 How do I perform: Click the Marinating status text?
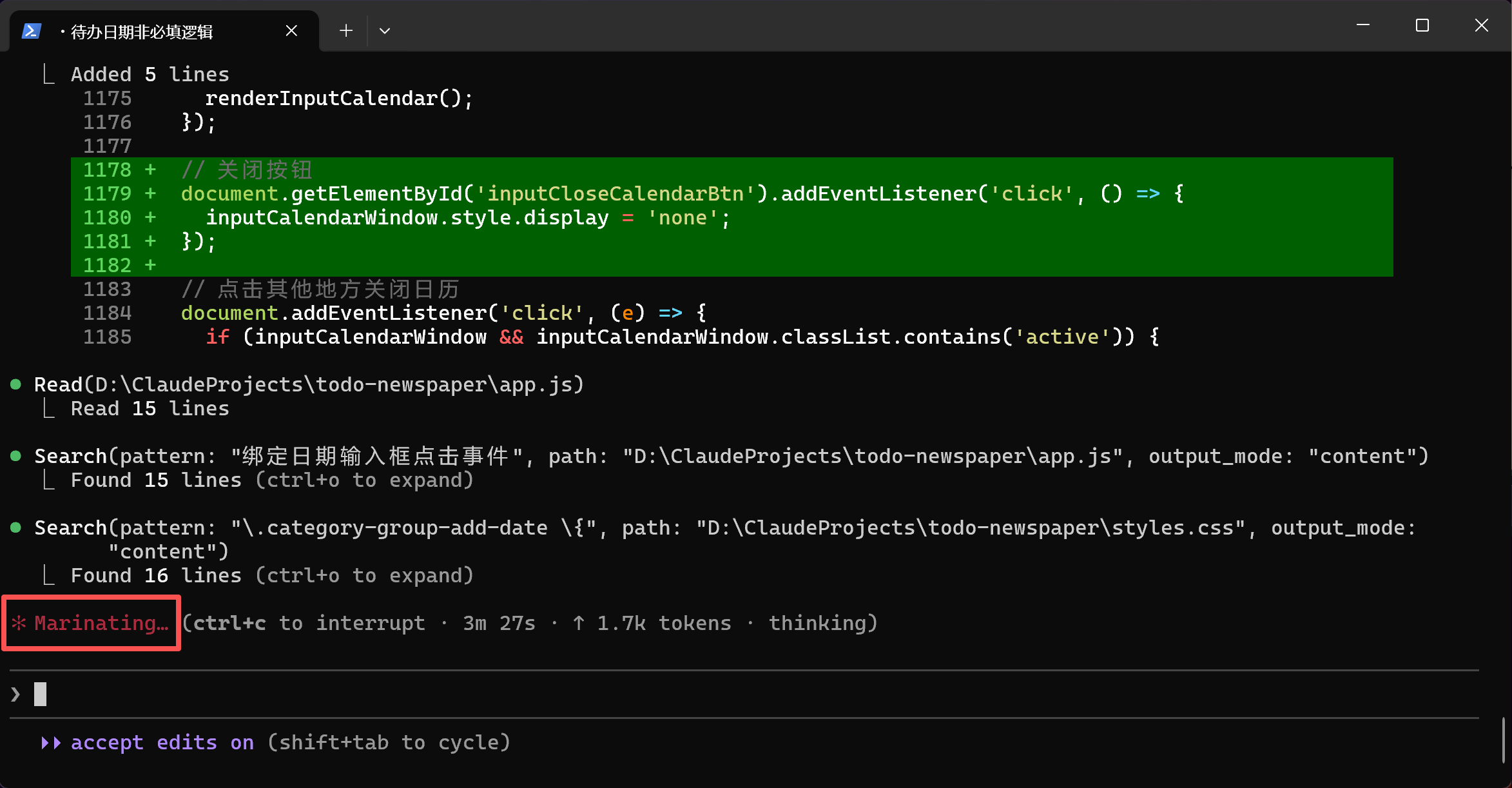[101, 623]
